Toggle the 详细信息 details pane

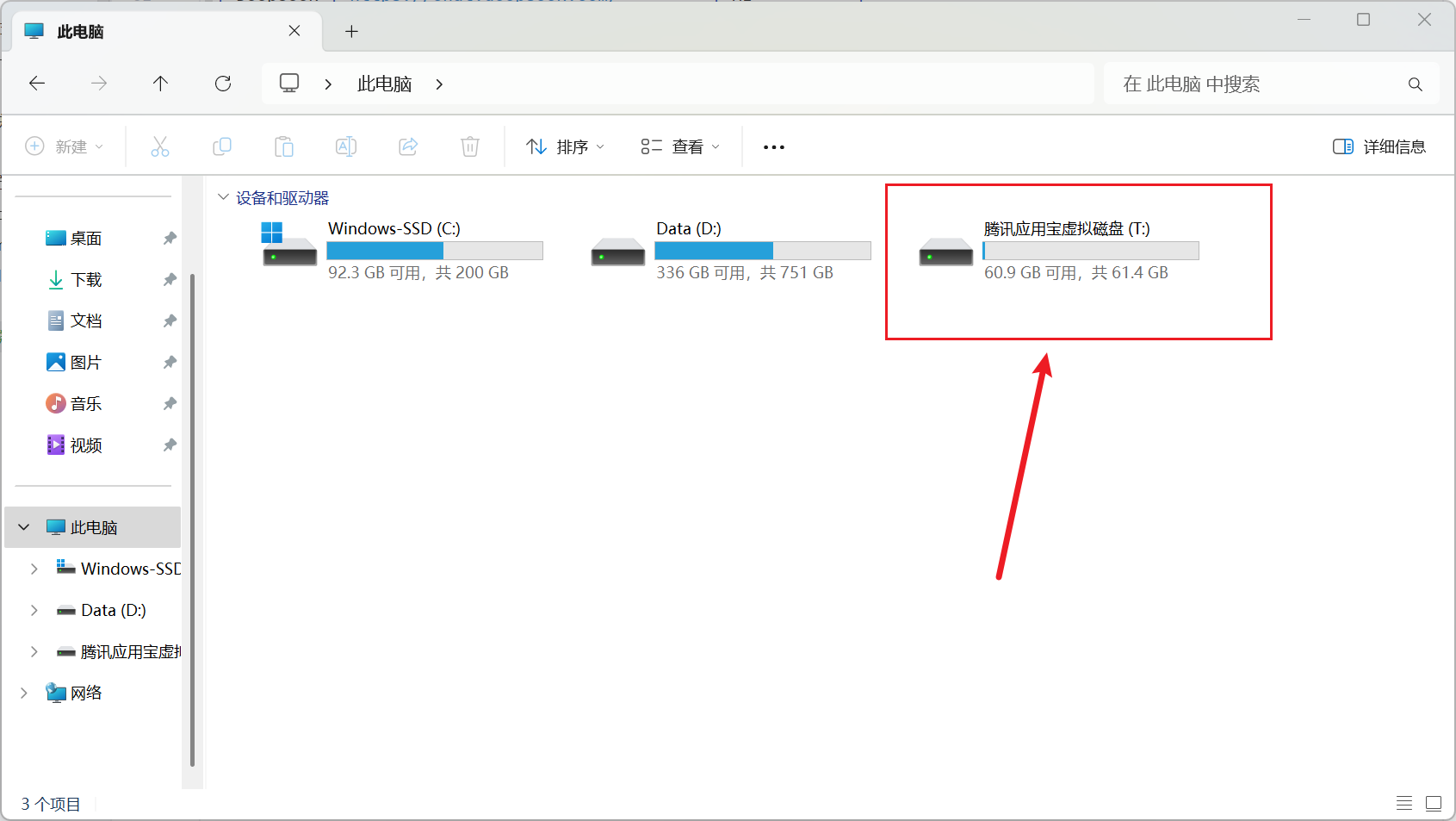(x=1379, y=146)
